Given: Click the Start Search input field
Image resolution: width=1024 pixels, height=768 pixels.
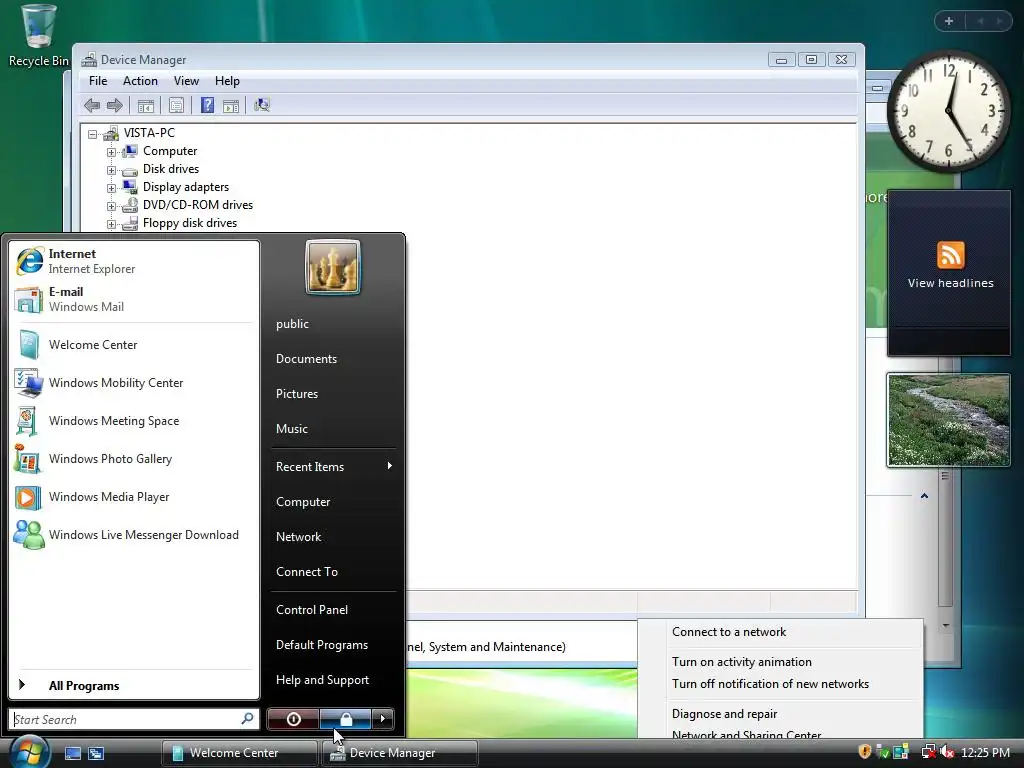Looking at the screenshot, I should point(134,719).
